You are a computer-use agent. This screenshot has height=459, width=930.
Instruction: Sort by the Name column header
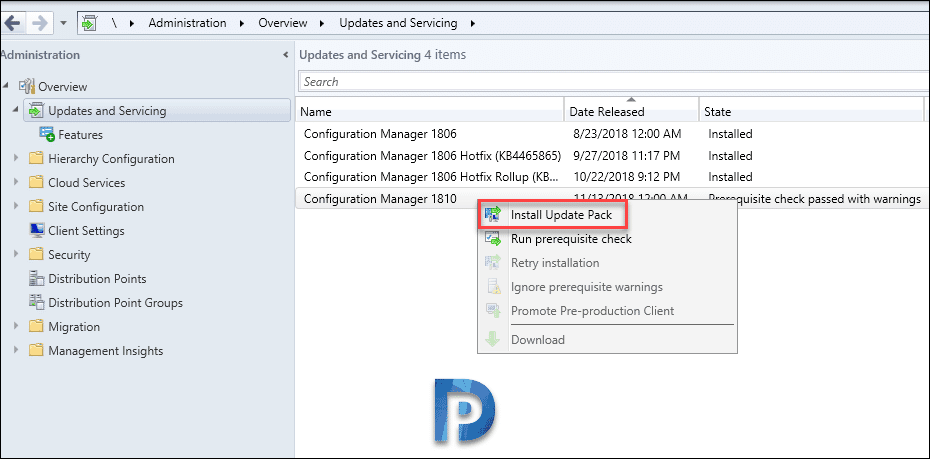(x=431, y=111)
